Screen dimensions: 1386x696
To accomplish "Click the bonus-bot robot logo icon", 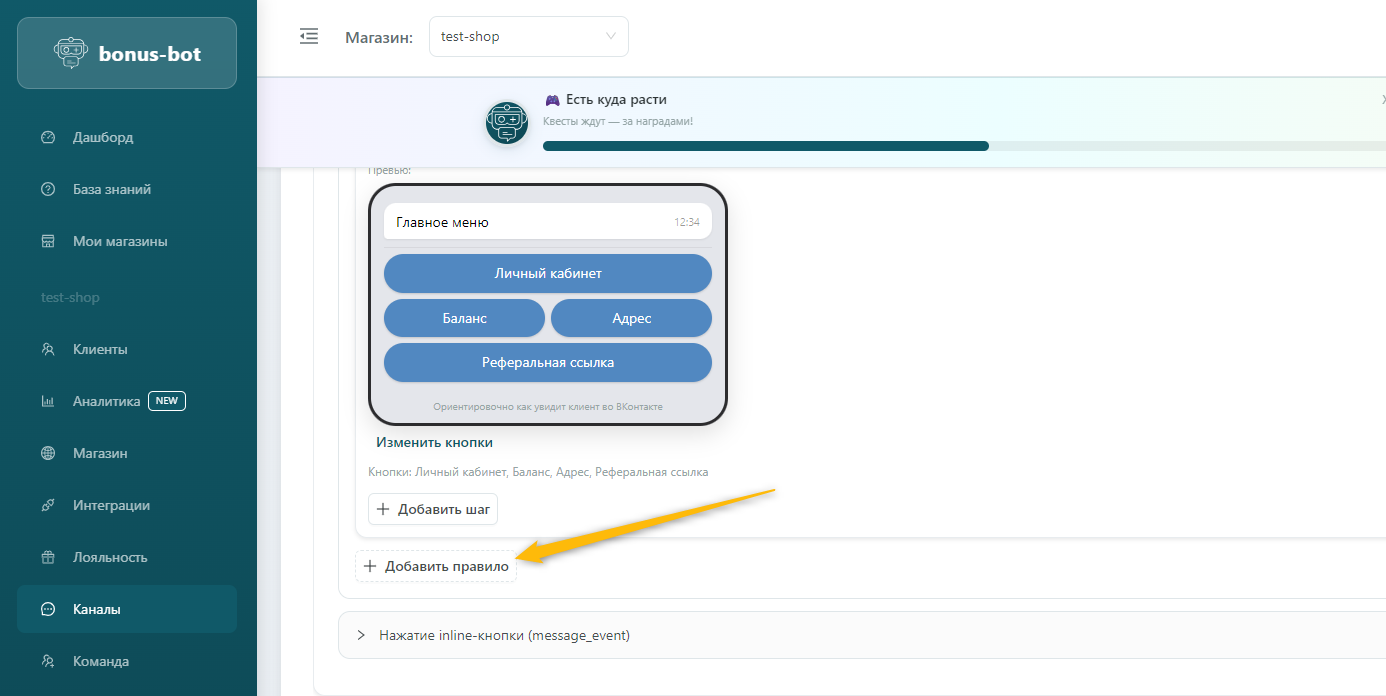I will click(x=70, y=53).
